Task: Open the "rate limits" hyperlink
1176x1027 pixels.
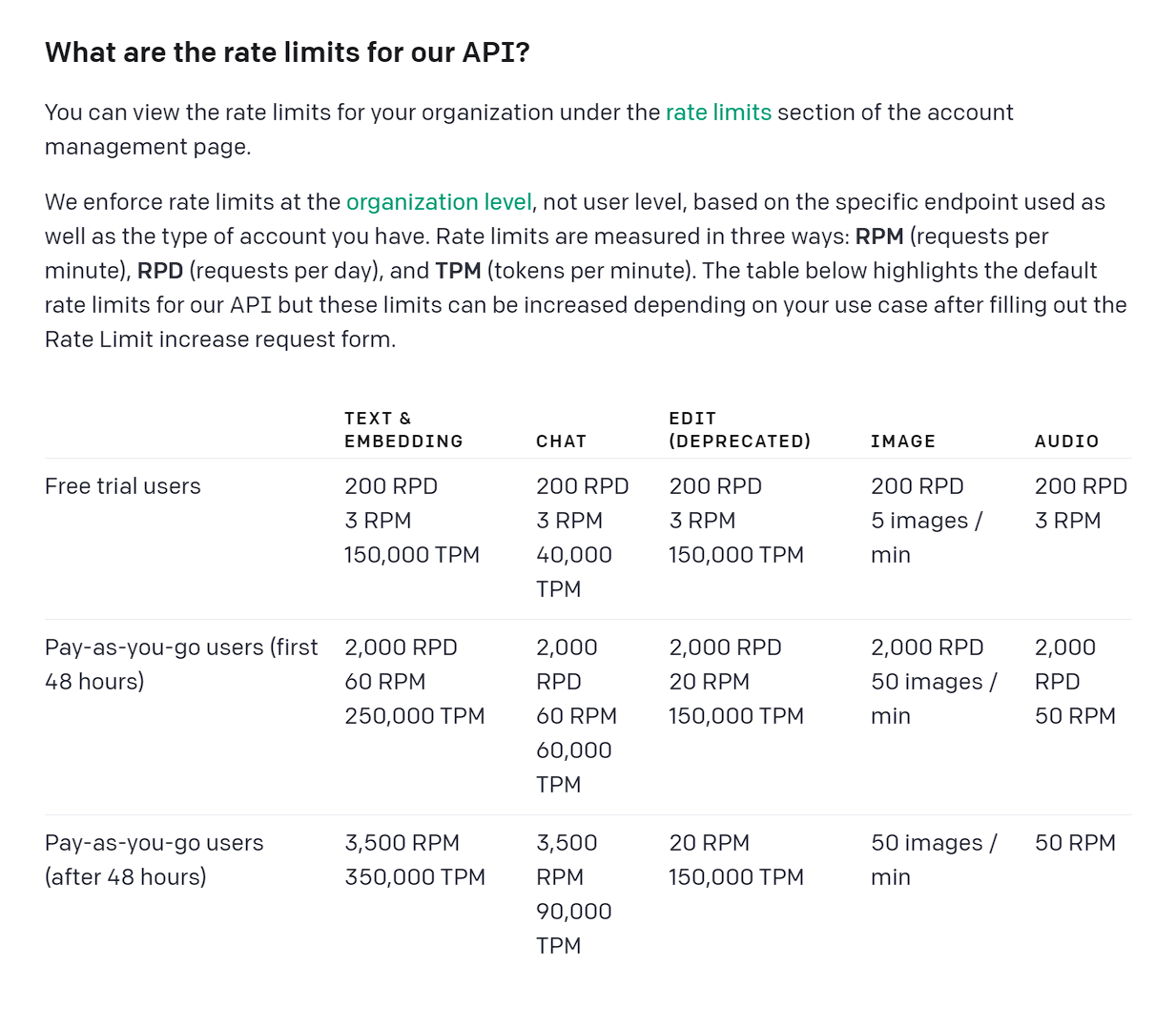Action: point(718,113)
